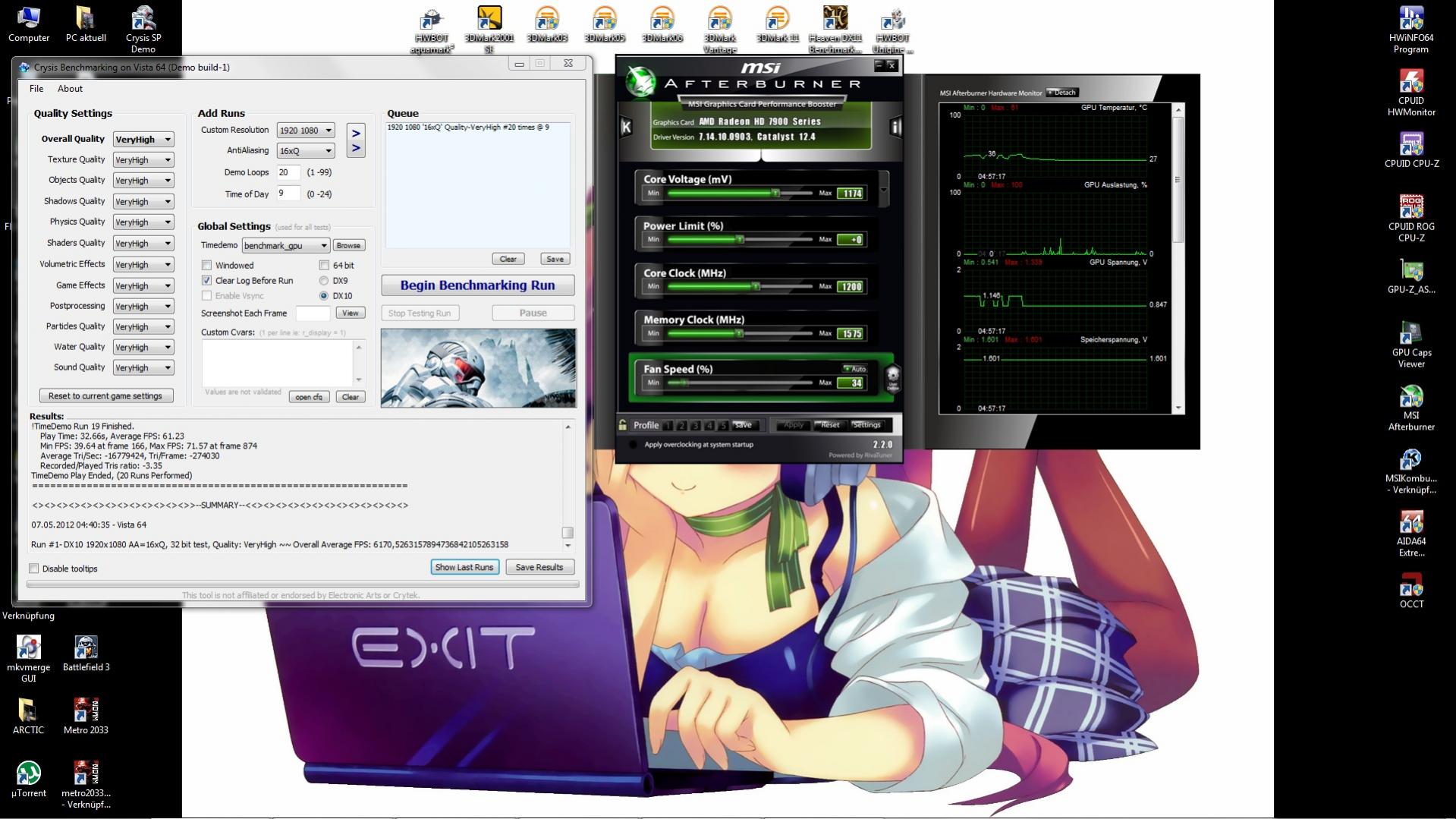Open the HWBOT aquamark shortcut
This screenshot has height=819, width=1456.
(x=432, y=30)
